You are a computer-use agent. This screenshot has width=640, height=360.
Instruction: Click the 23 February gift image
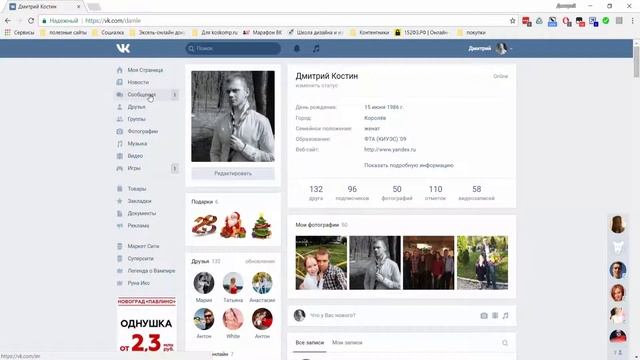tap(204, 225)
